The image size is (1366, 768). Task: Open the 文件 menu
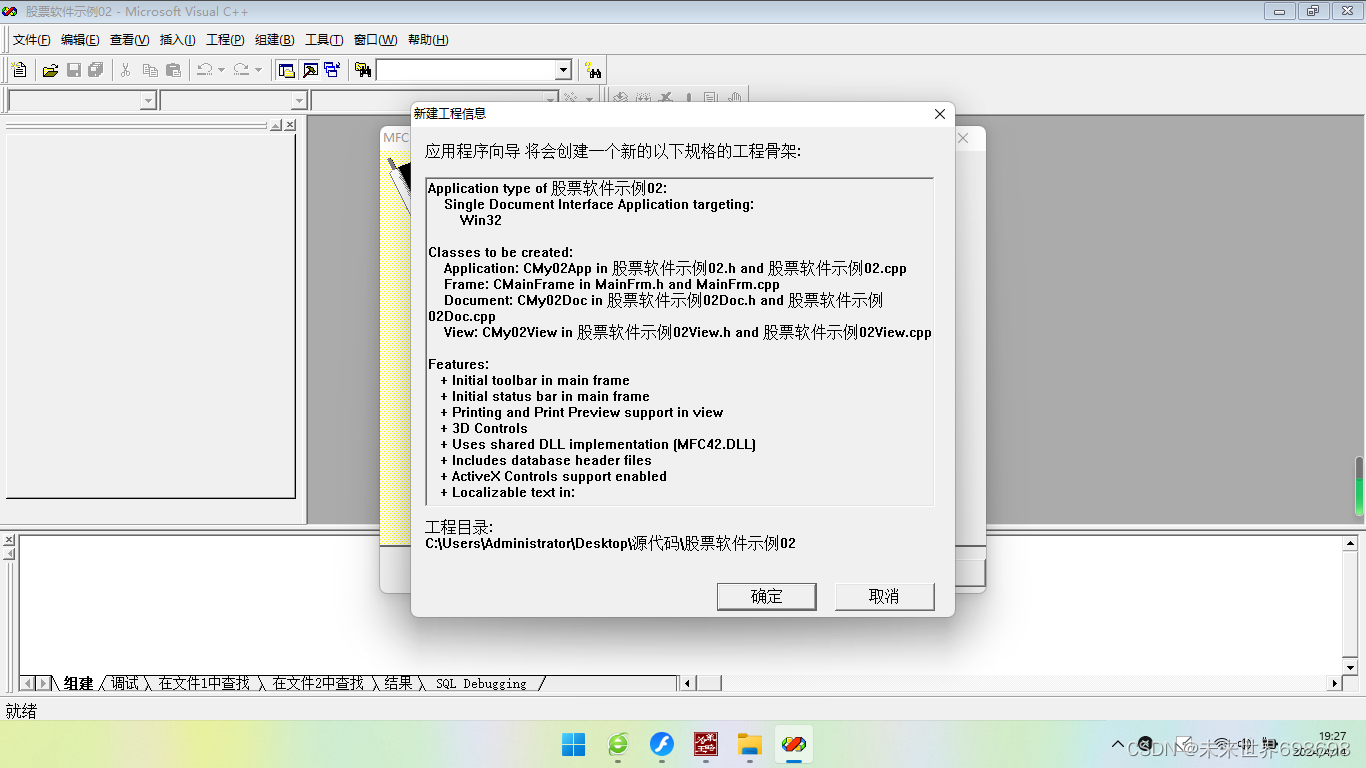pos(32,40)
